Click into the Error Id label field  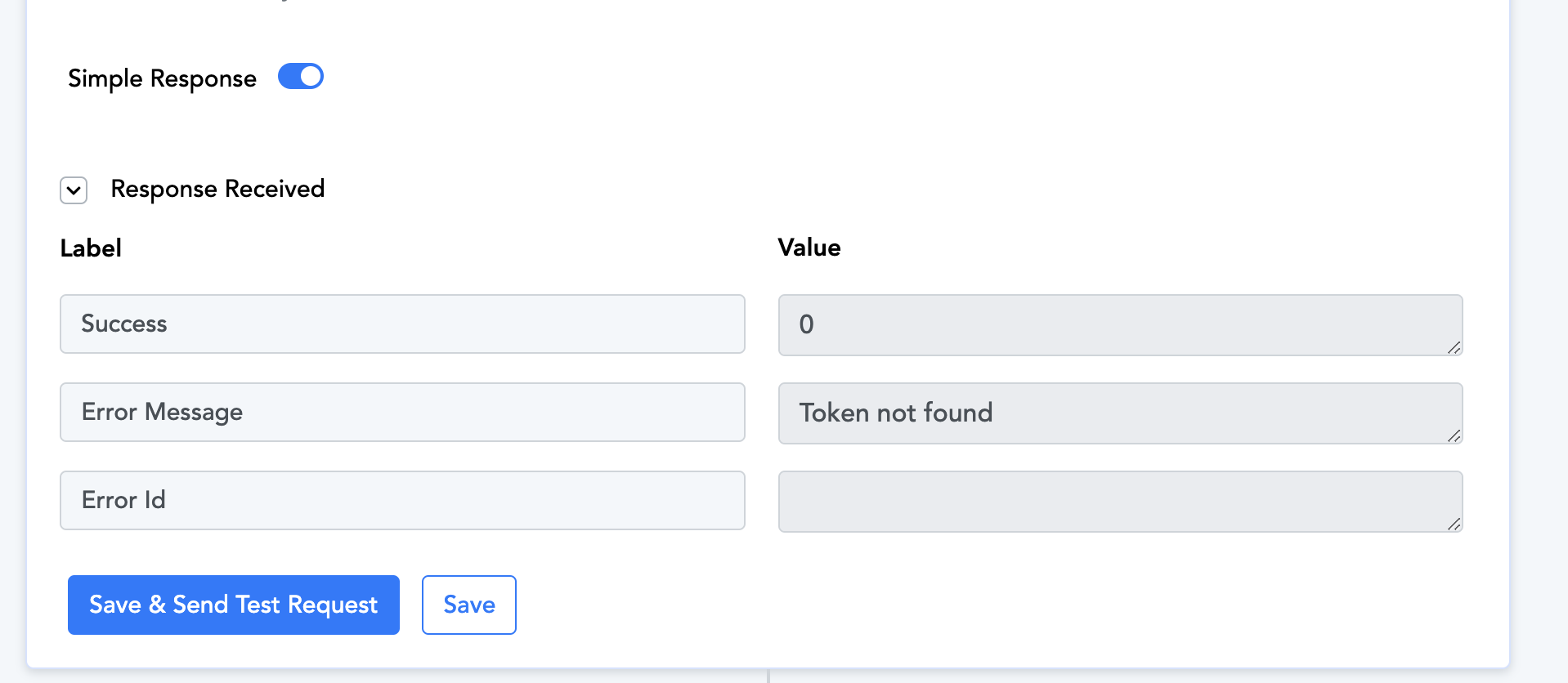(x=402, y=501)
